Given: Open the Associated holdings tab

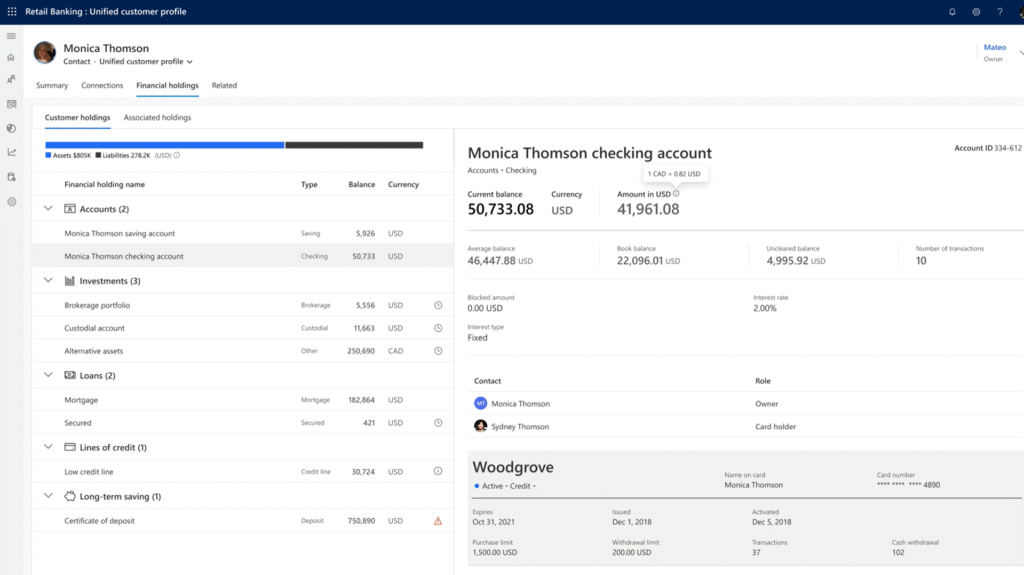Looking at the screenshot, I should coord(157,118).
